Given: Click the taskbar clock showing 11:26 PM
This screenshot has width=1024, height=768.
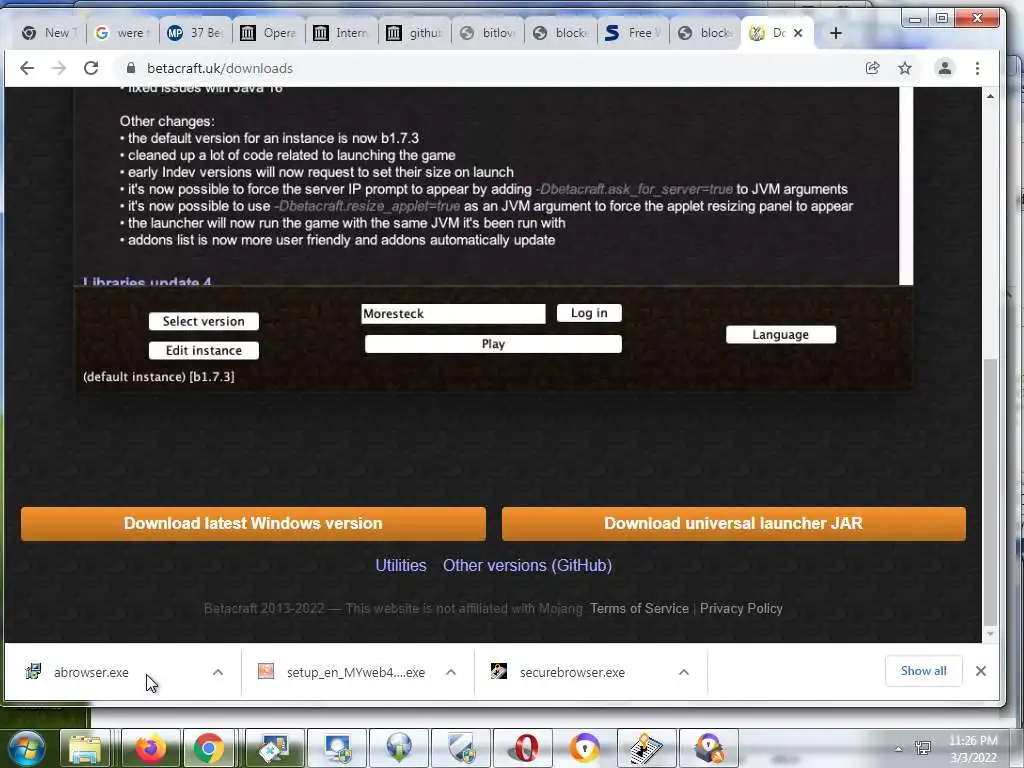Looking at the screenshot, I should tap(973, 749).
